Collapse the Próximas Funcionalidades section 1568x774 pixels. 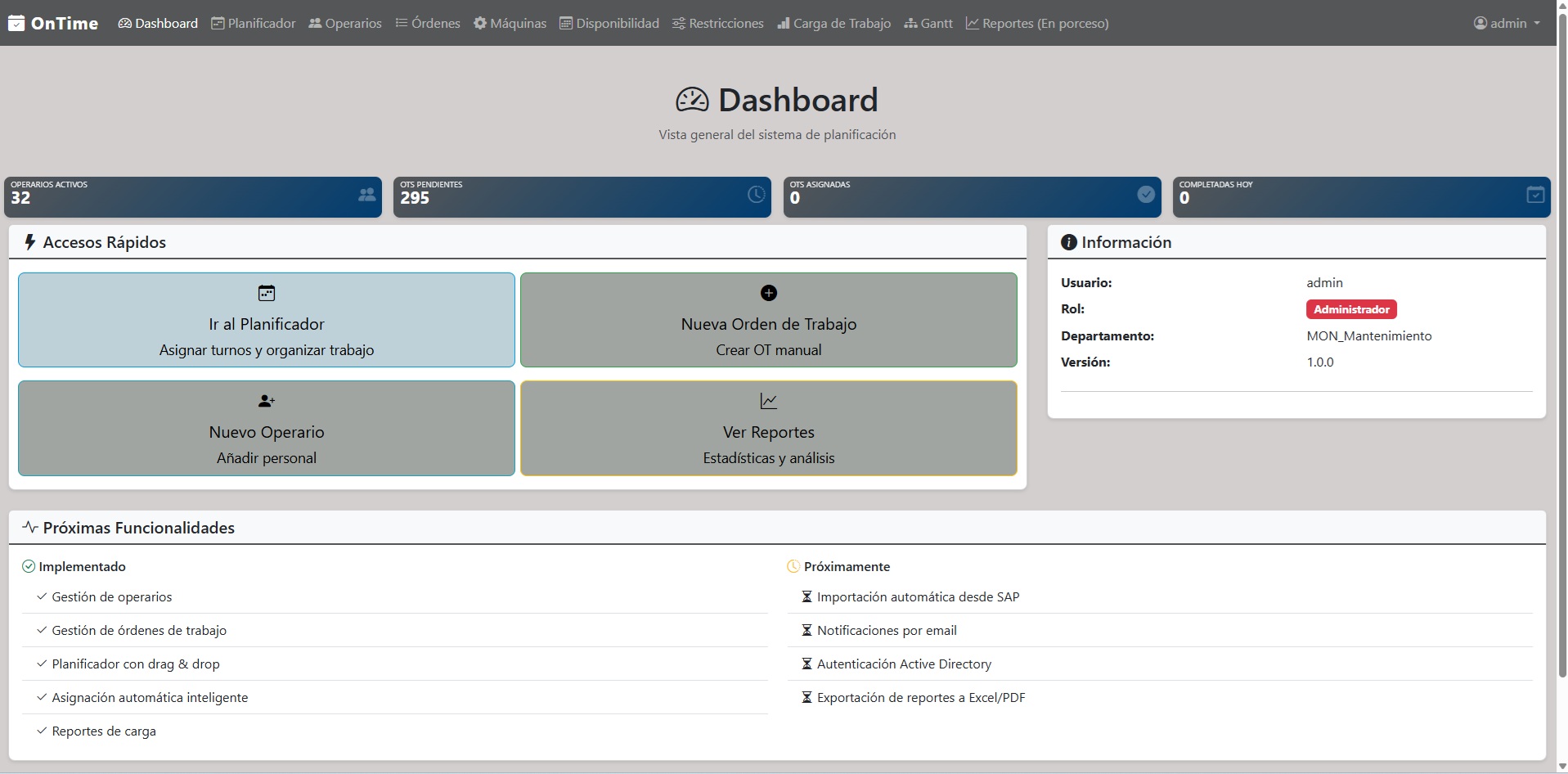point(137,528)
